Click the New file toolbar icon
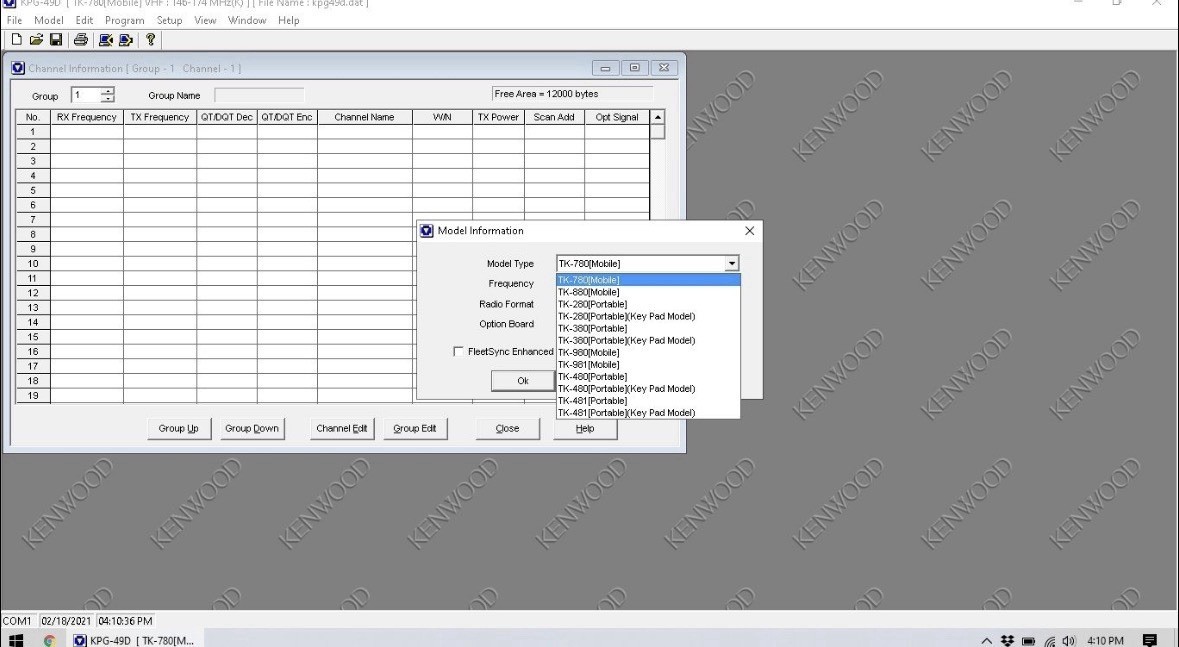 pos(17,40)
